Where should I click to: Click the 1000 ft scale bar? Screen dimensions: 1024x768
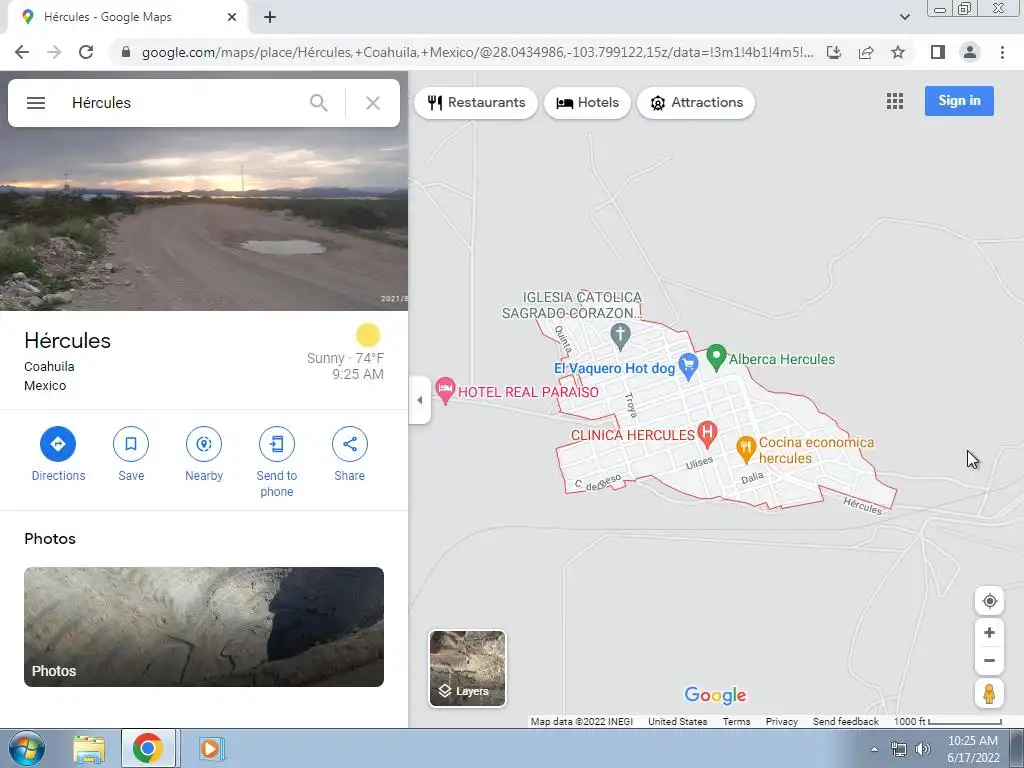[x=948, y=722]
